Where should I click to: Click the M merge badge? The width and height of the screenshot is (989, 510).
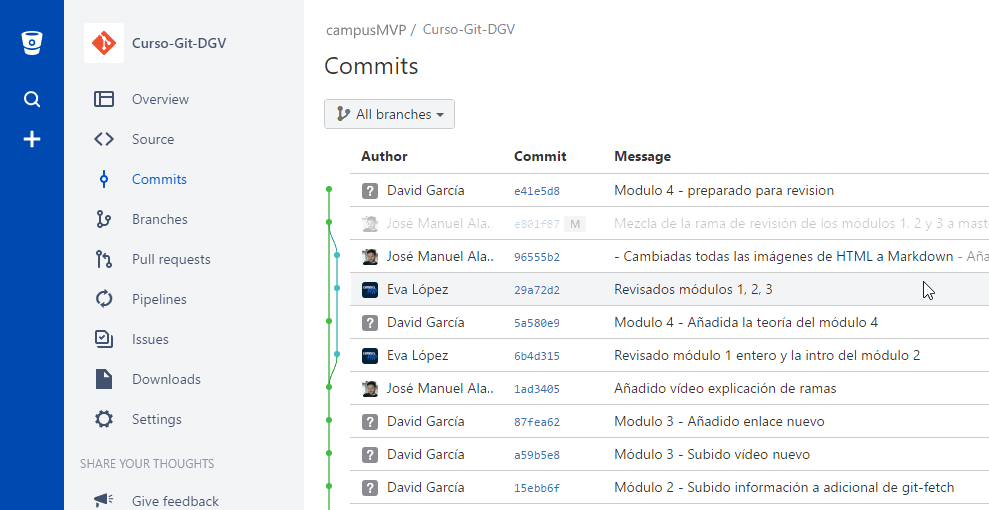pyautogui.click(x=574, y=224)
